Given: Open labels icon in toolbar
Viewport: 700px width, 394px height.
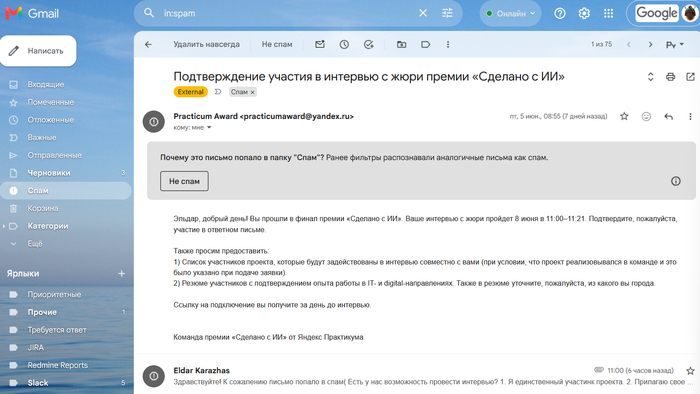Looking at the screenshot, I should 425,44.
